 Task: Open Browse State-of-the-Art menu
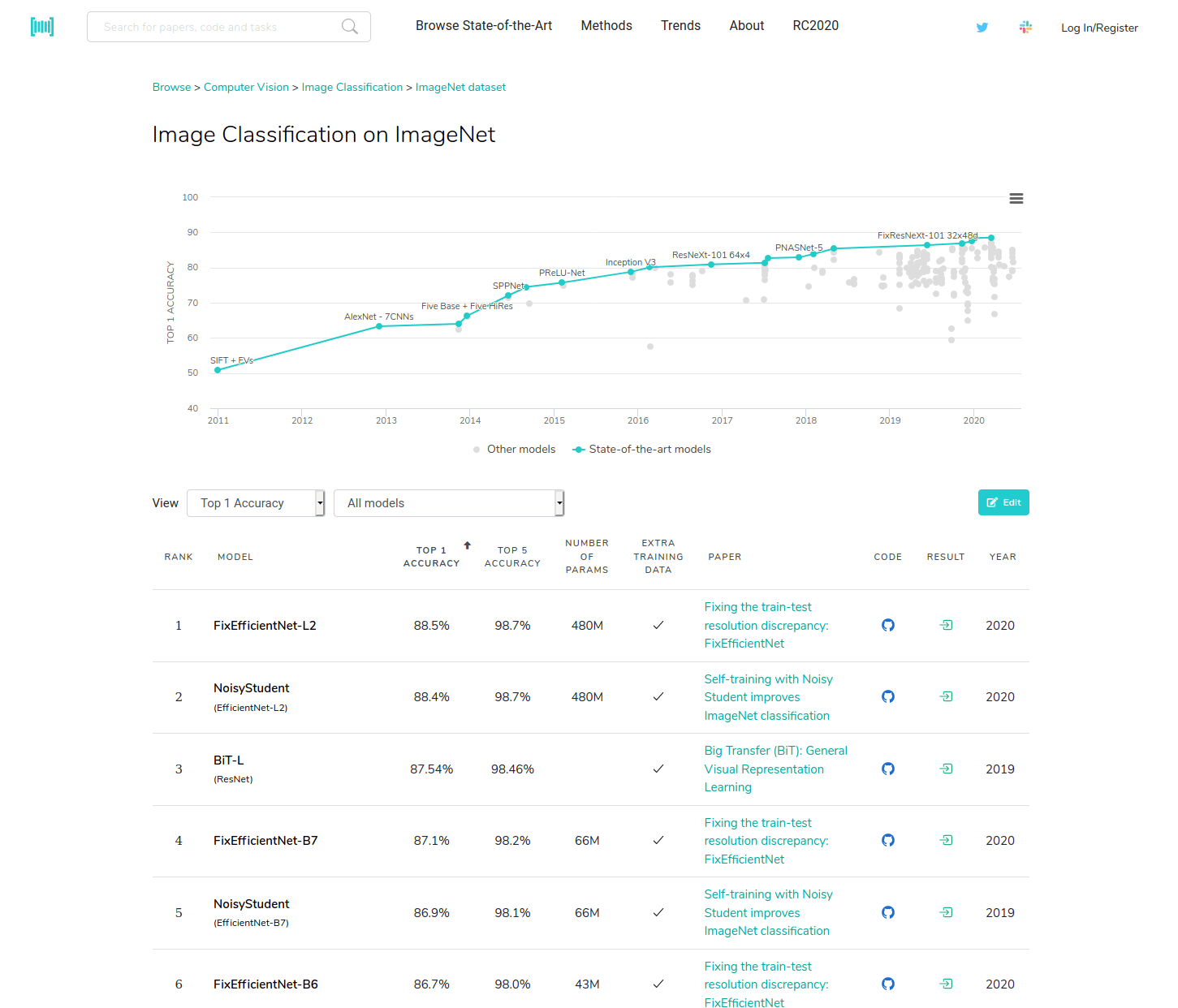484,26
